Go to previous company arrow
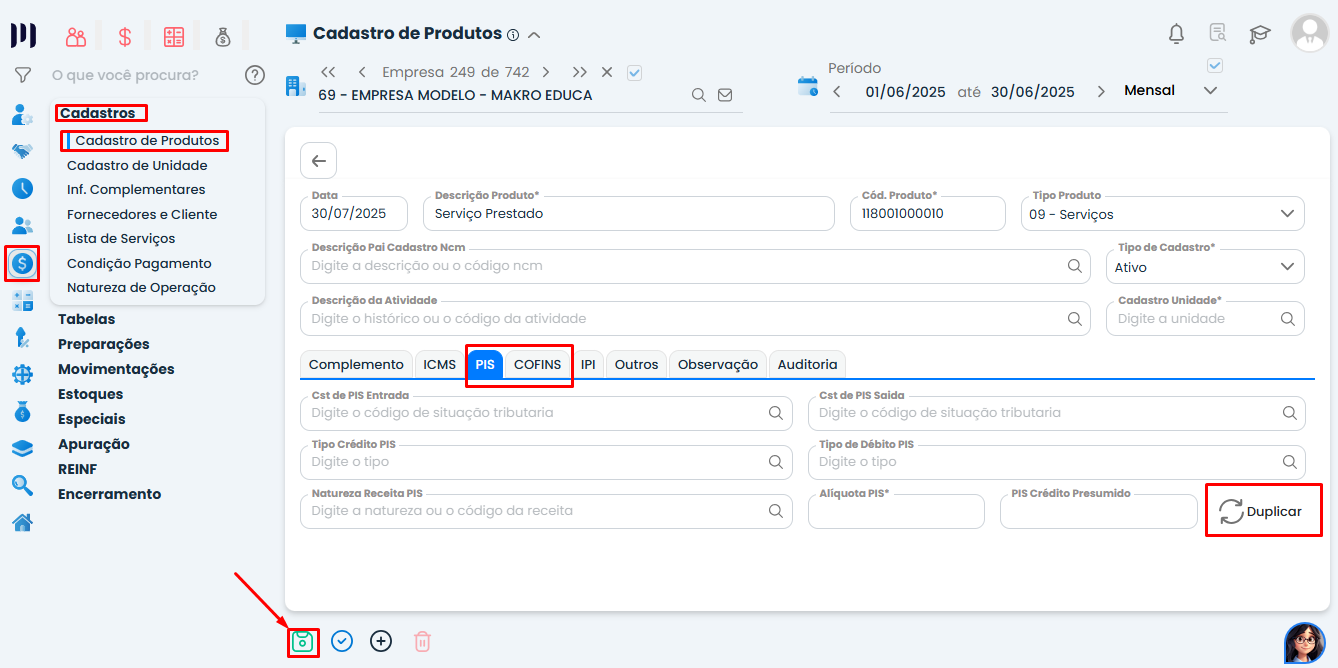Screen dimensions: 1338x668 point(361,72)
